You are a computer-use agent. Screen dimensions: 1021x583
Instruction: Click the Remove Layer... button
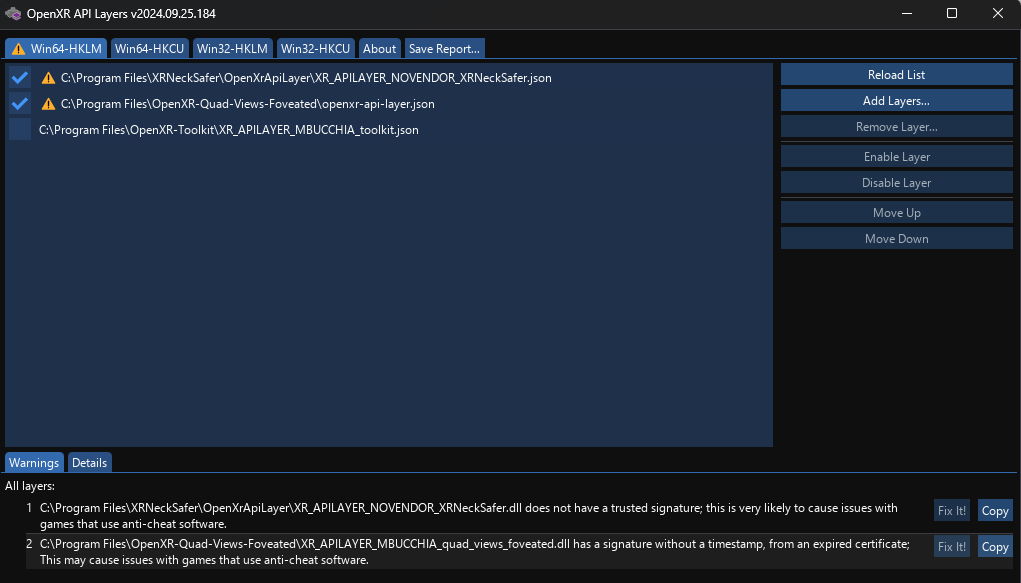tap(897, 127)
